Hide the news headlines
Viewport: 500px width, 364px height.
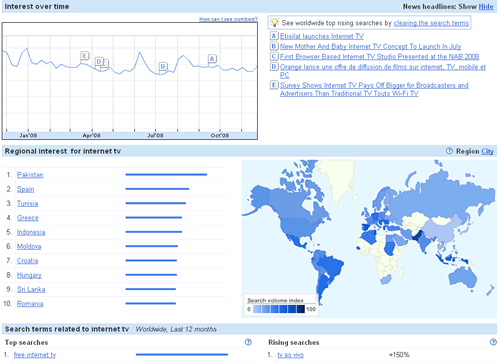click(486, 6)
